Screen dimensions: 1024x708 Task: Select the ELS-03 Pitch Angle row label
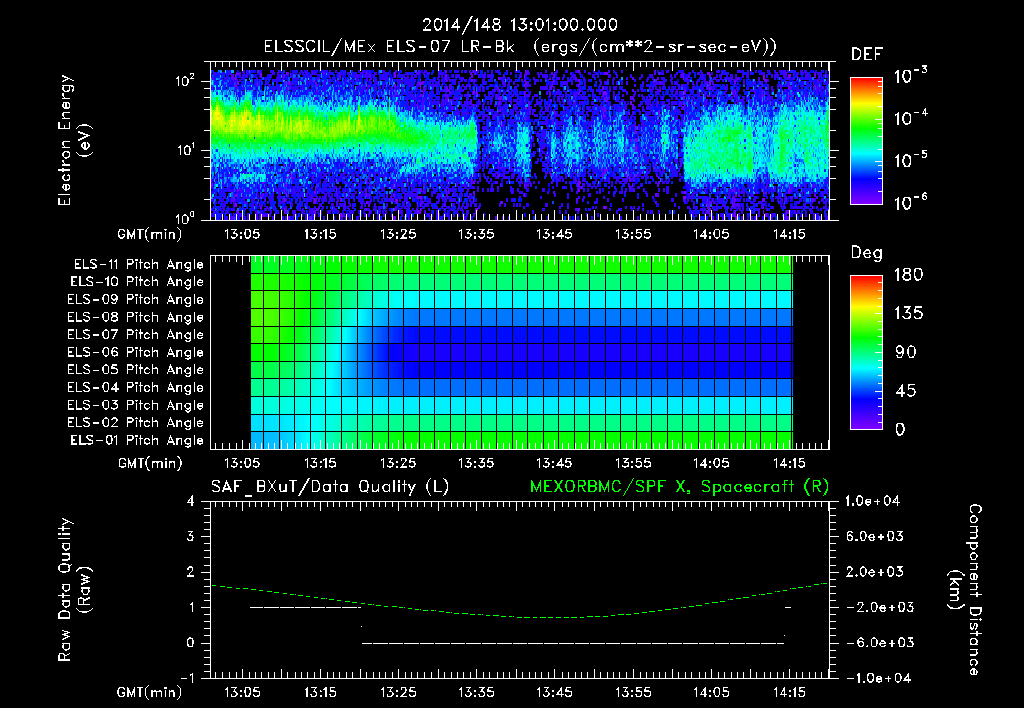[x=136, y=405]
